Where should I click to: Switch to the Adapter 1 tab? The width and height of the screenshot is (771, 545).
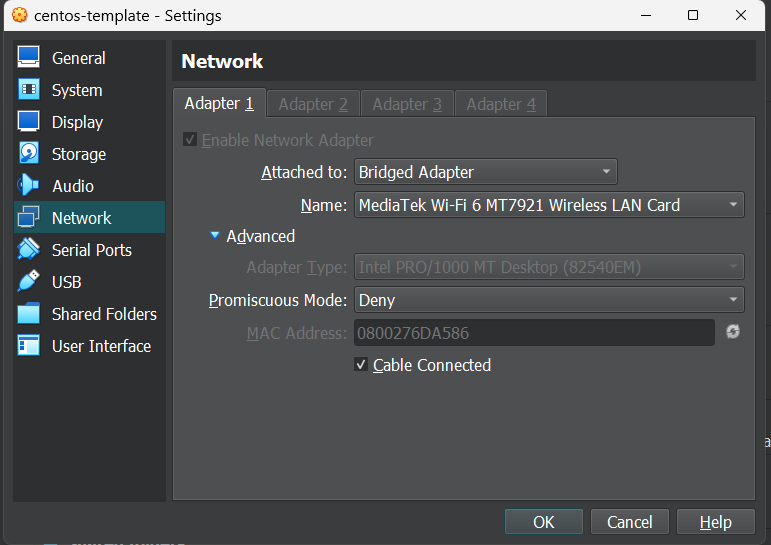(x=219, y=104)
